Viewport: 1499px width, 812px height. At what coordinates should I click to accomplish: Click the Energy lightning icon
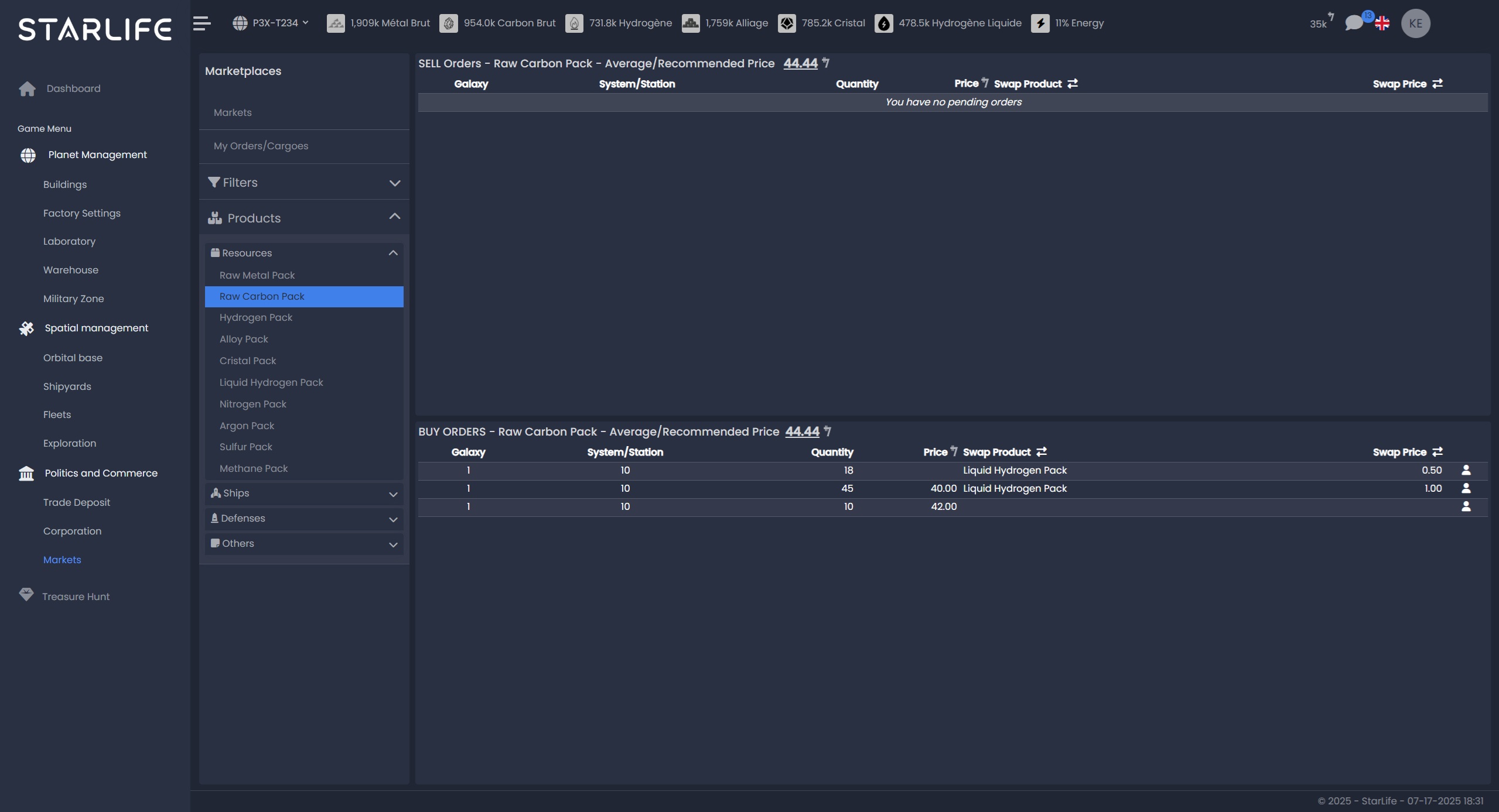1040,23
